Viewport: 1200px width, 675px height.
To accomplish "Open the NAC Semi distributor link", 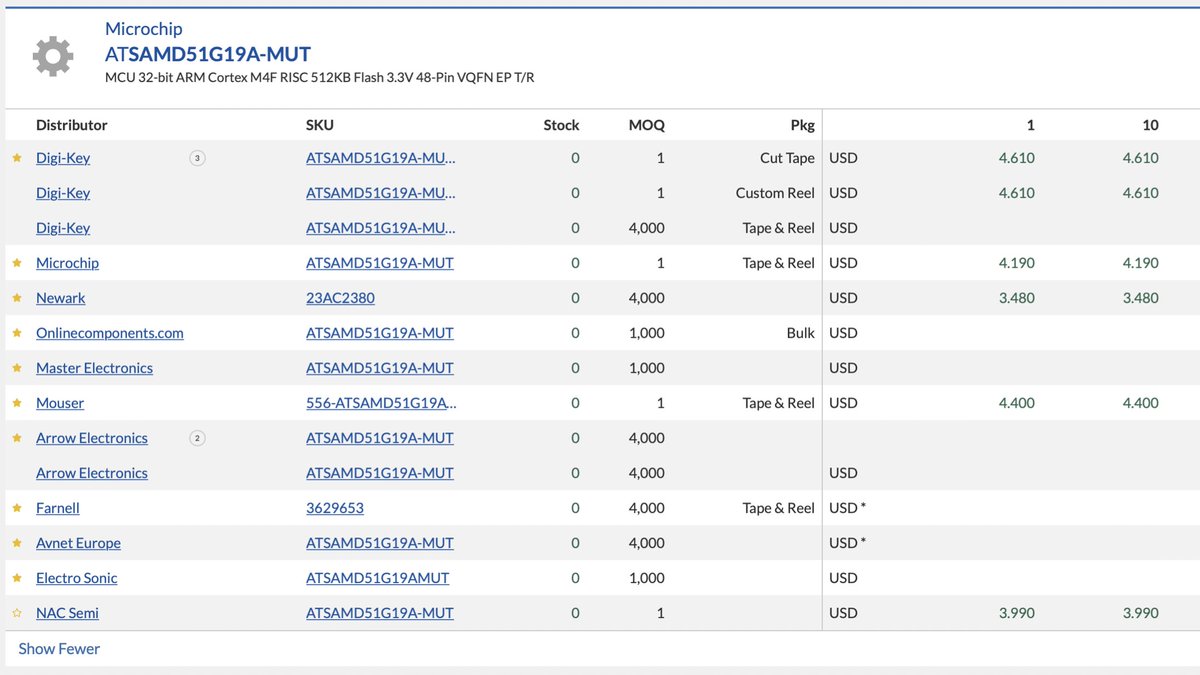I will [x=67, y=613].
